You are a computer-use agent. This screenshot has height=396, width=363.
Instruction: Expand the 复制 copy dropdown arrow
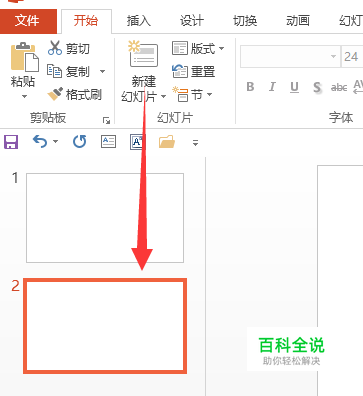coord(103,71)
